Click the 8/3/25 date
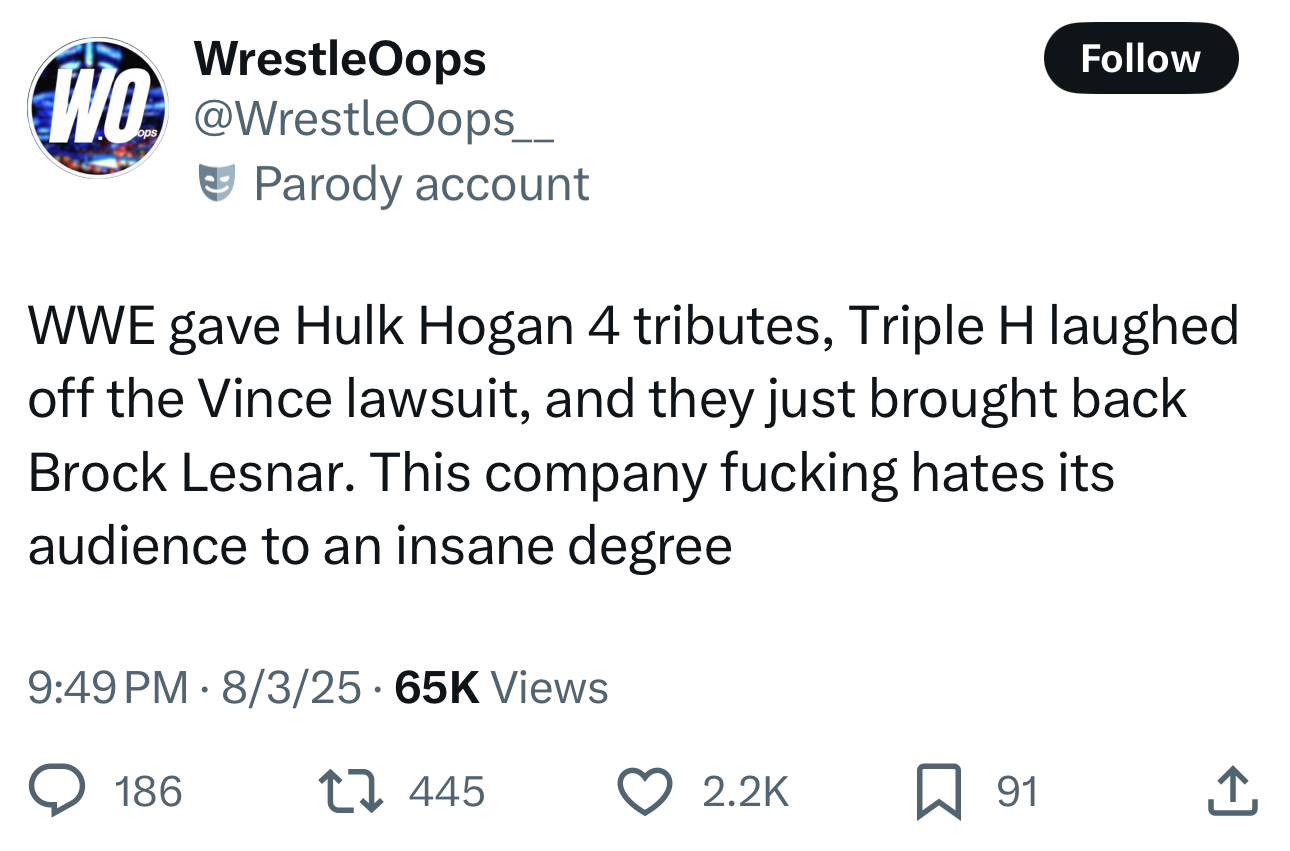 (293, 688)
